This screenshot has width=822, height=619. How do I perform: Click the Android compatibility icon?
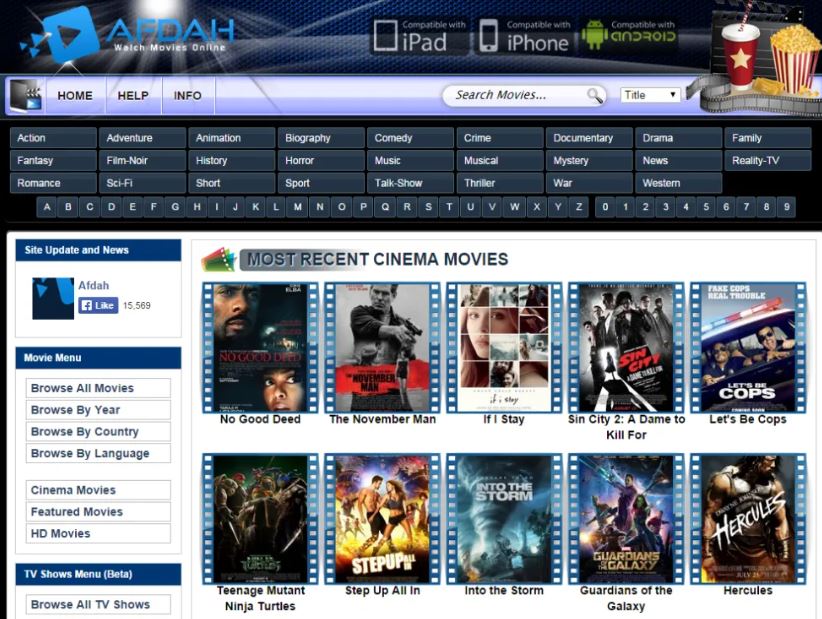pyautogui.click(x=592, y=34)
